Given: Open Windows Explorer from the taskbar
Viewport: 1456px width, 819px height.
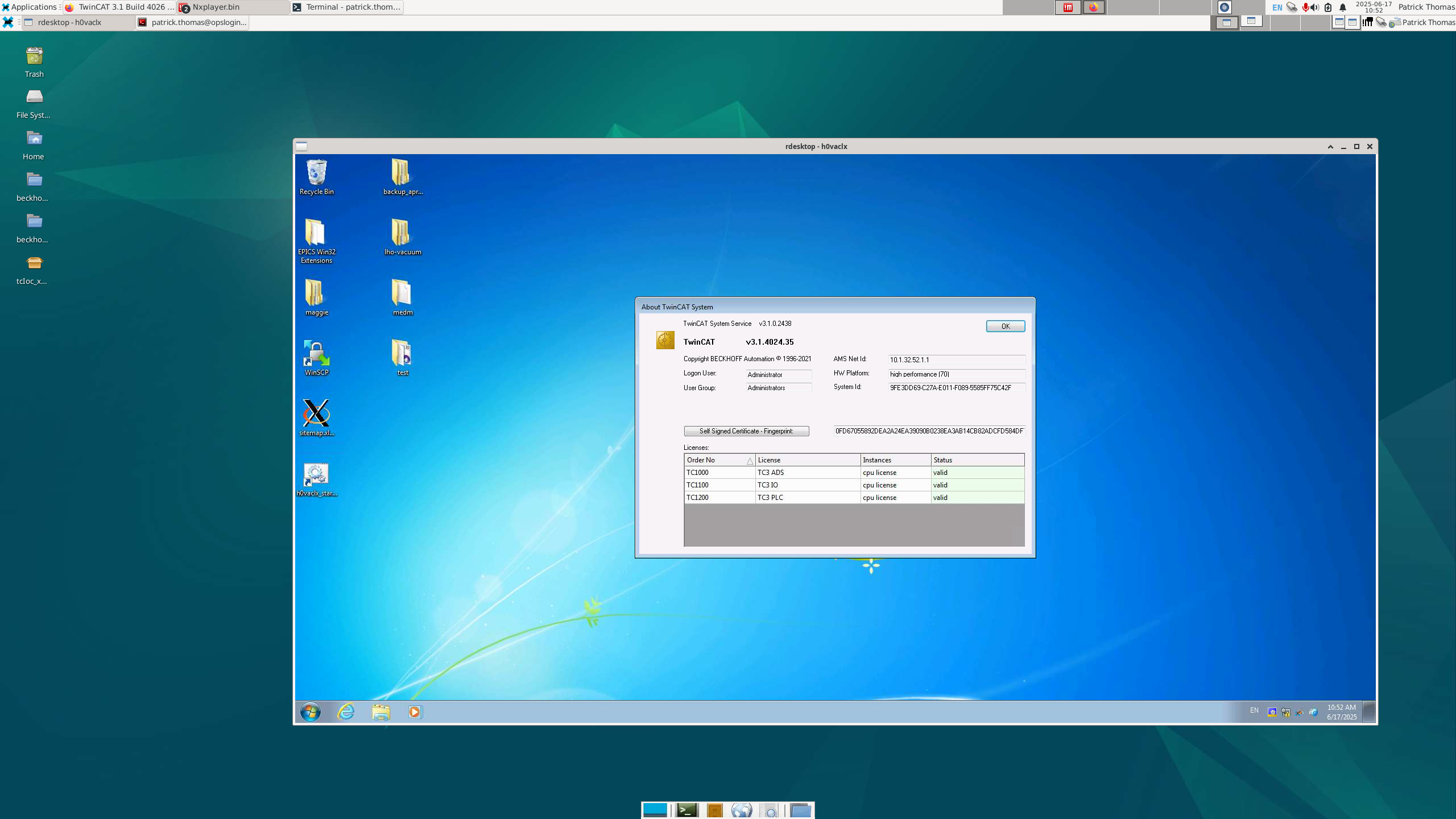Looking at the screenshot, I should pyautogui.click(x=381, y=712).
